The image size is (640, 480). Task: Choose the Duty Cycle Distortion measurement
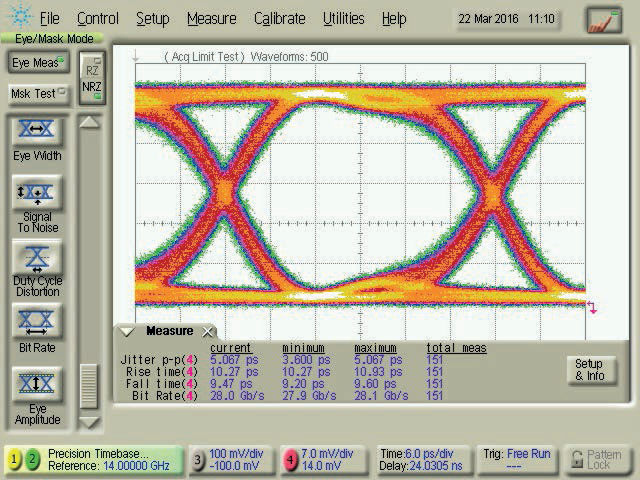[37, 257]
